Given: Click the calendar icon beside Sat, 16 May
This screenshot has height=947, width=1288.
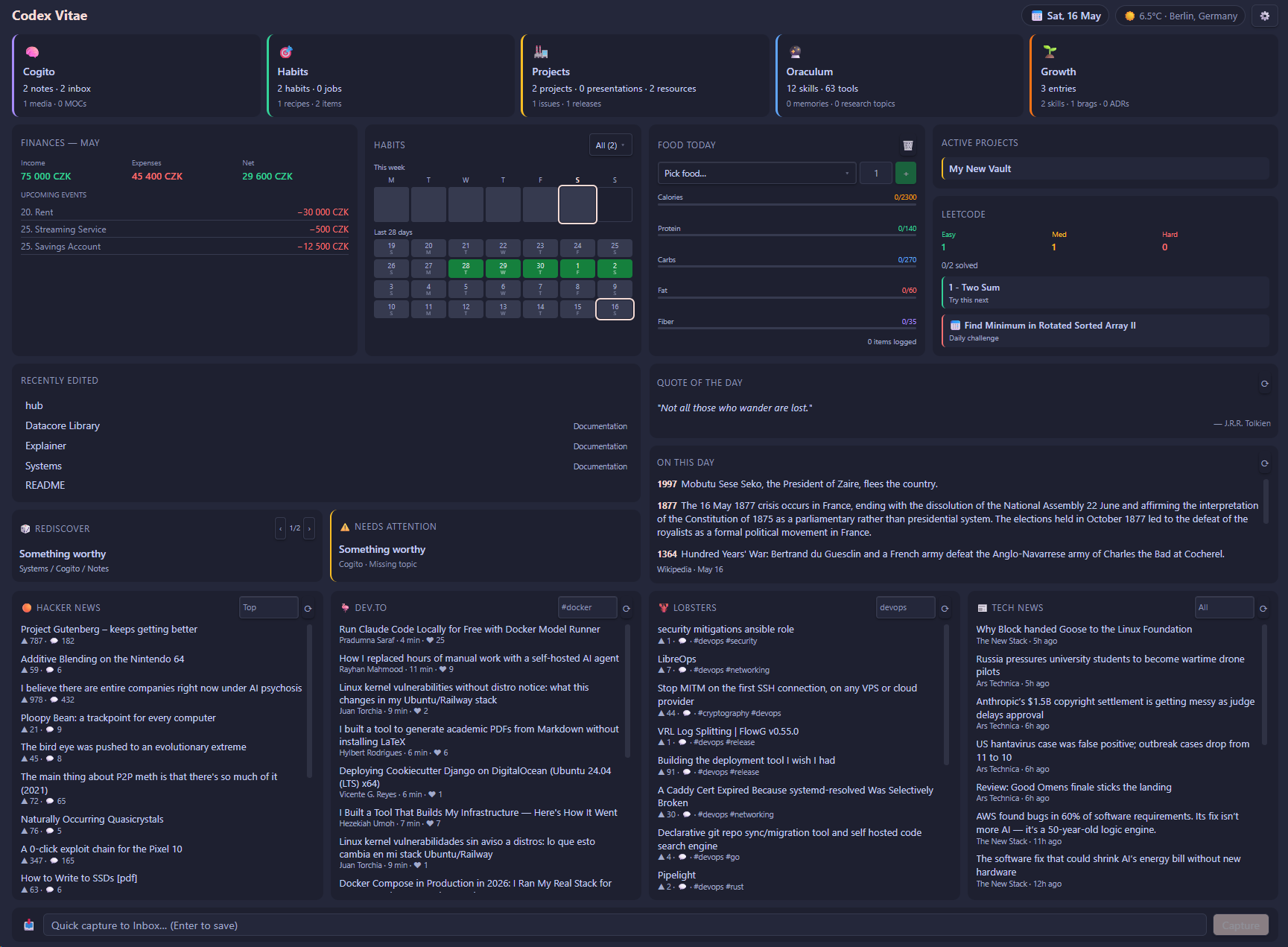Looking at the screenshot, I should (x=1037, y=16).
